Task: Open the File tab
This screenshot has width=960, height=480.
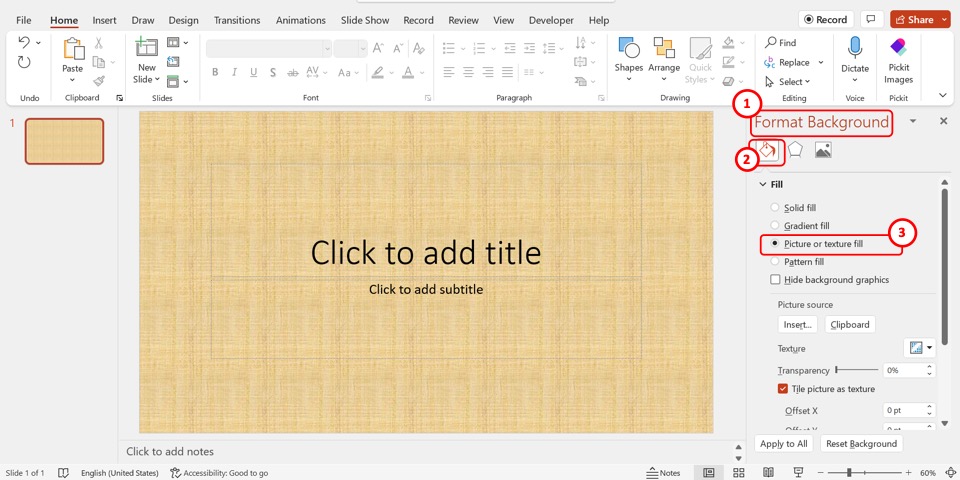Action: 24,20
